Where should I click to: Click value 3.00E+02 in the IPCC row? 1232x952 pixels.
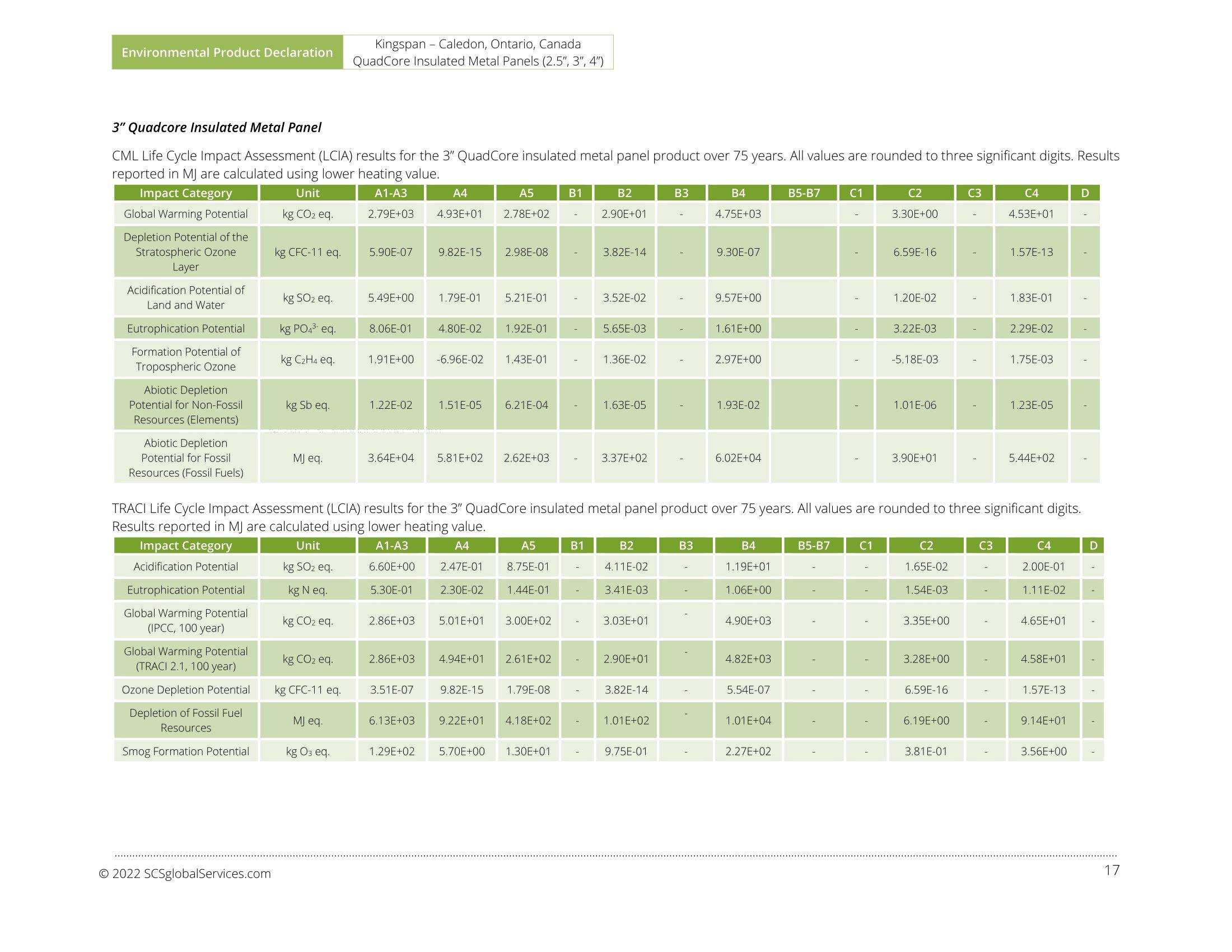point(528,620)
